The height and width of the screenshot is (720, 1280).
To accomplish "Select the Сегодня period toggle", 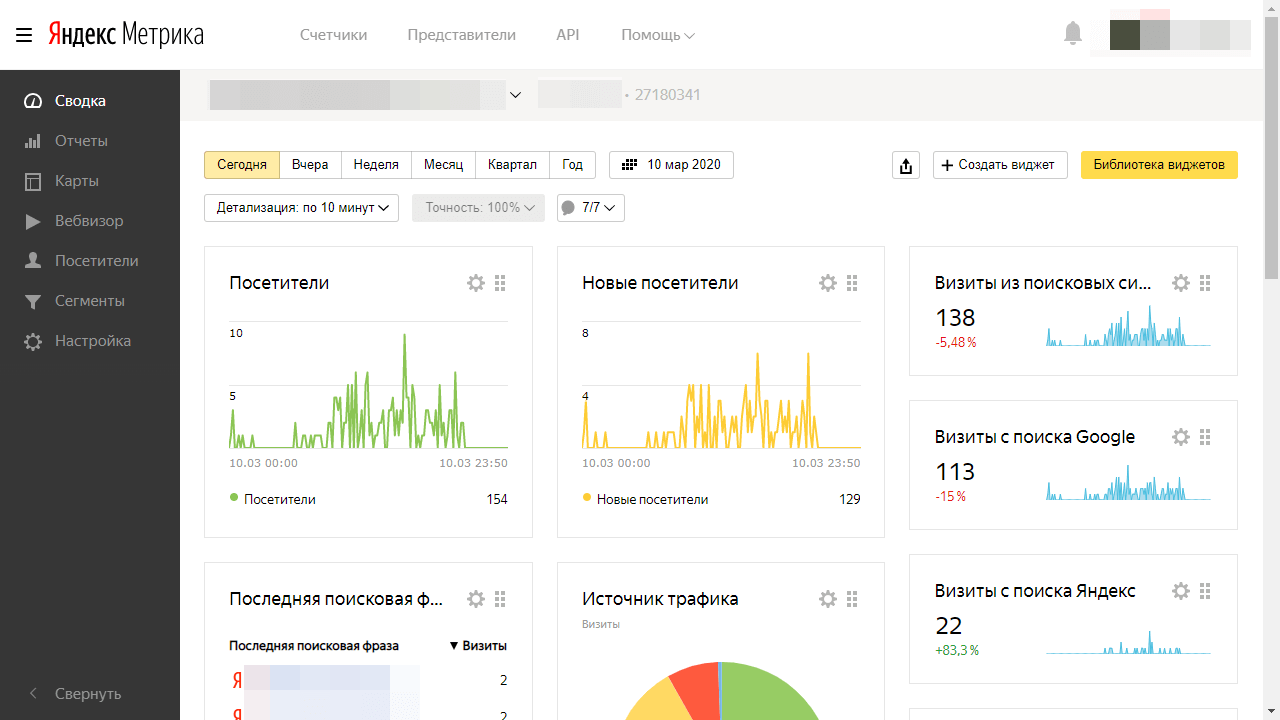I will tap(242, 165).
